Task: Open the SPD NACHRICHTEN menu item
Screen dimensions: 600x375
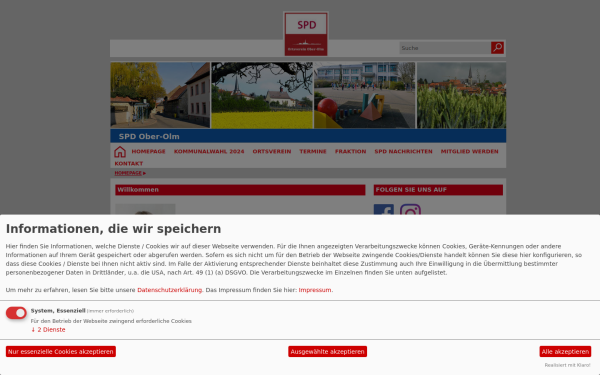Action: tap(403, 152)
